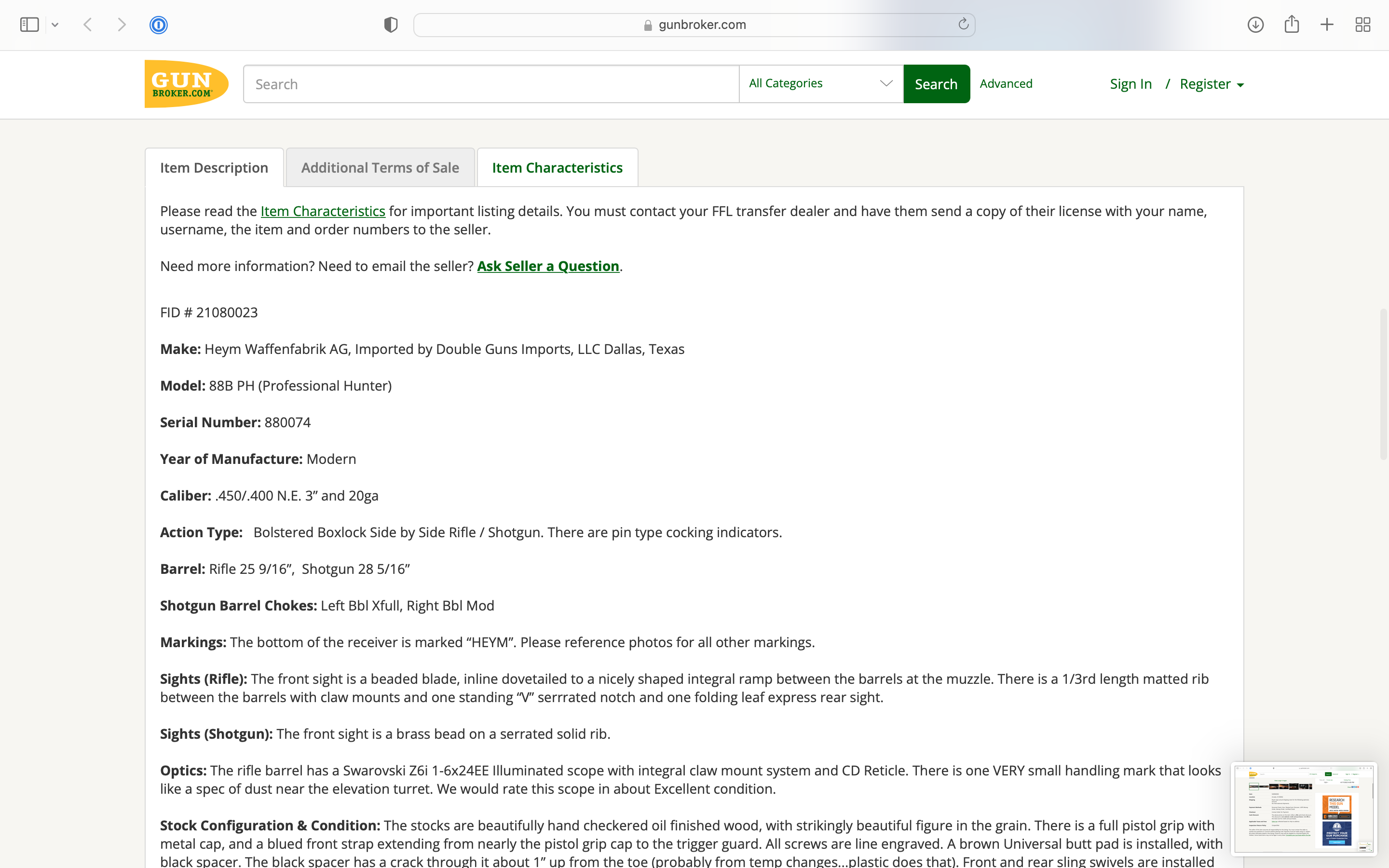Select the Item Description tab
1389x868 pixels.
214,168
